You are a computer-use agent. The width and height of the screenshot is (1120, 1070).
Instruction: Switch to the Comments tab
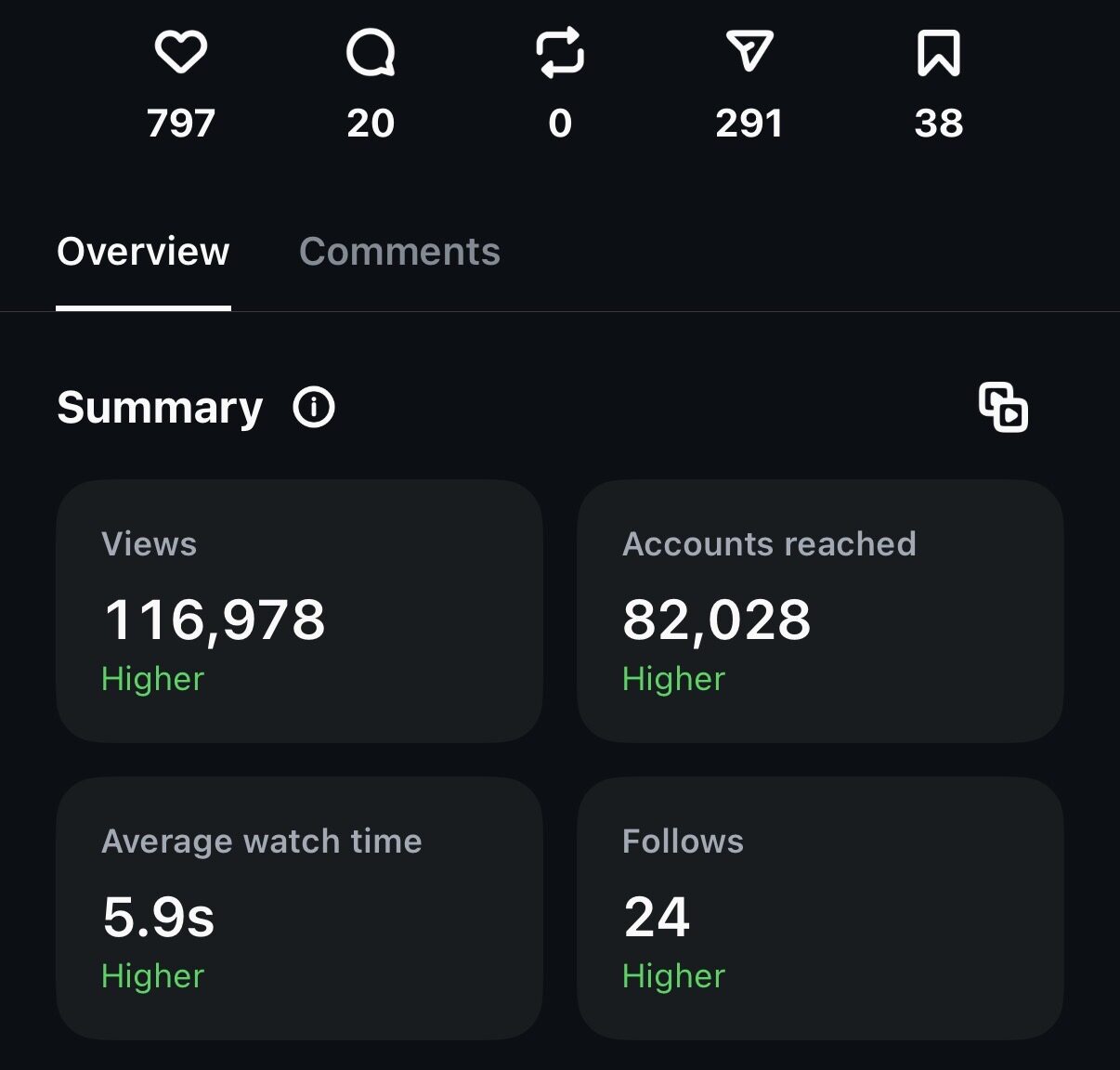click(399, 252)
